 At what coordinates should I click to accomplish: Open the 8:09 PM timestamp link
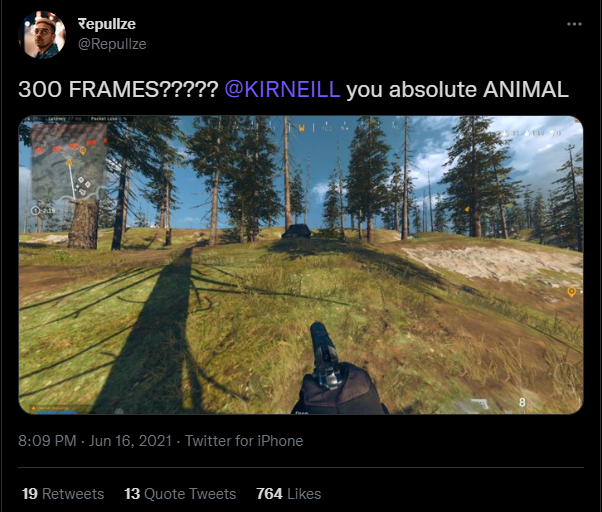pos(47,441)
